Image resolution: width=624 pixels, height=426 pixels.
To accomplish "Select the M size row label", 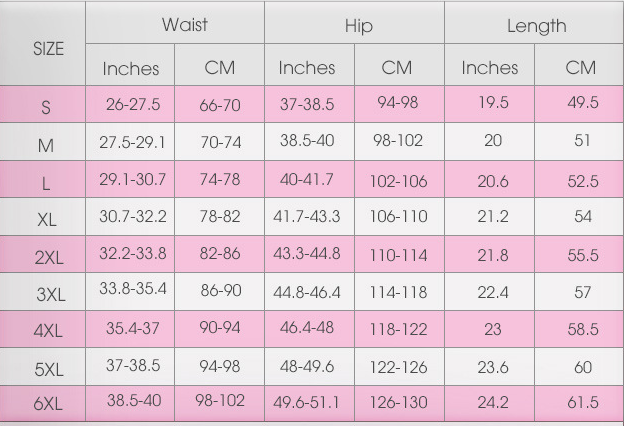I will [x=46, y=145].
